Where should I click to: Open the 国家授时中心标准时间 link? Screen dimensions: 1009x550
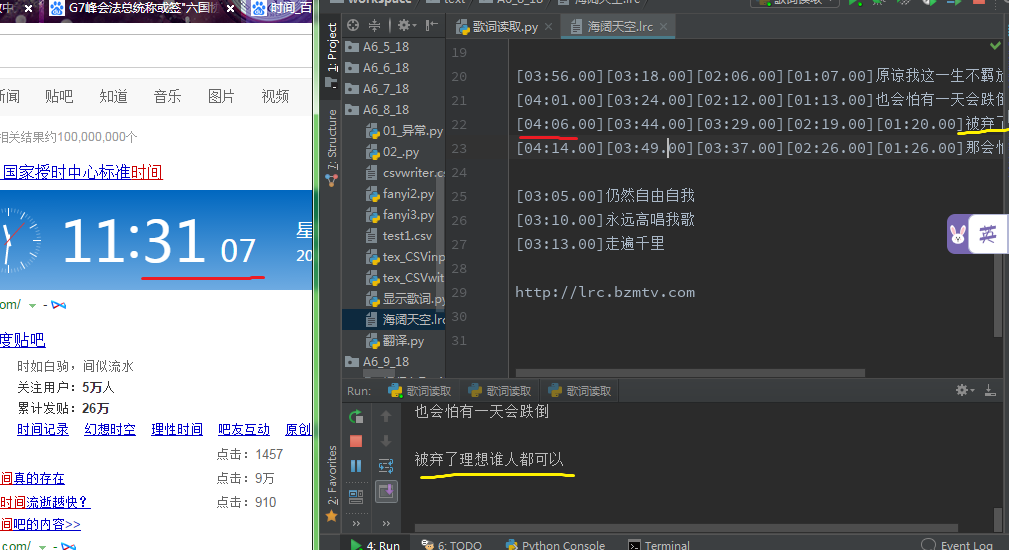(82, 172)
